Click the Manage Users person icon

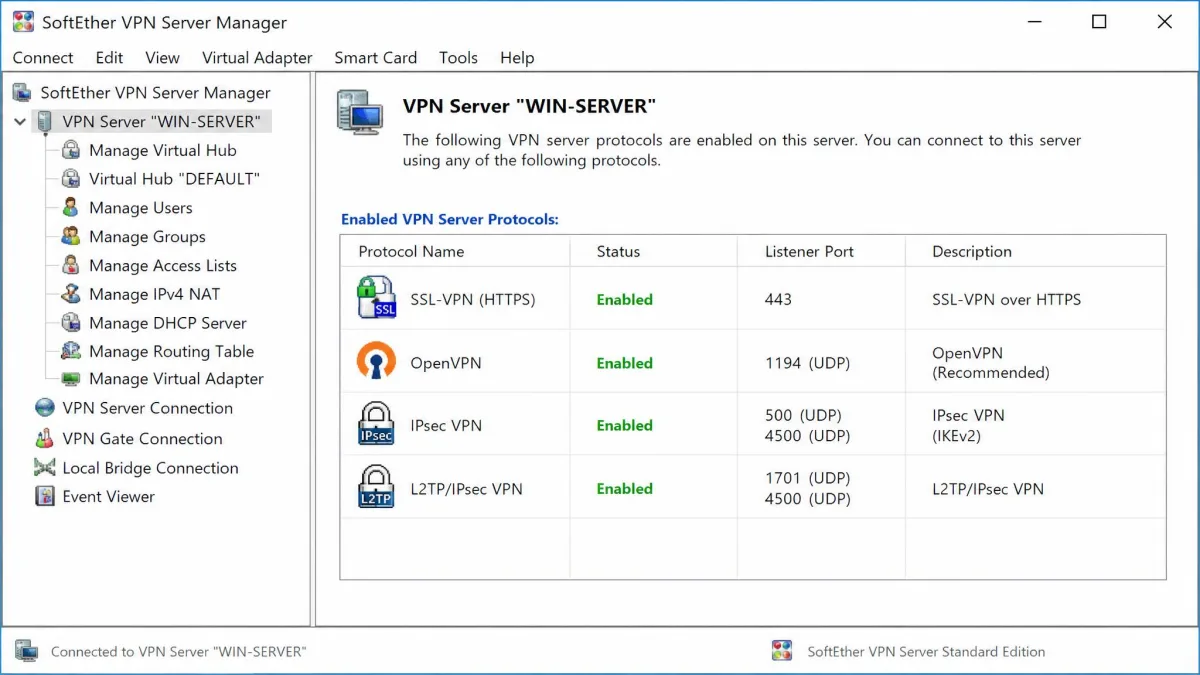(x=70, y=208)
